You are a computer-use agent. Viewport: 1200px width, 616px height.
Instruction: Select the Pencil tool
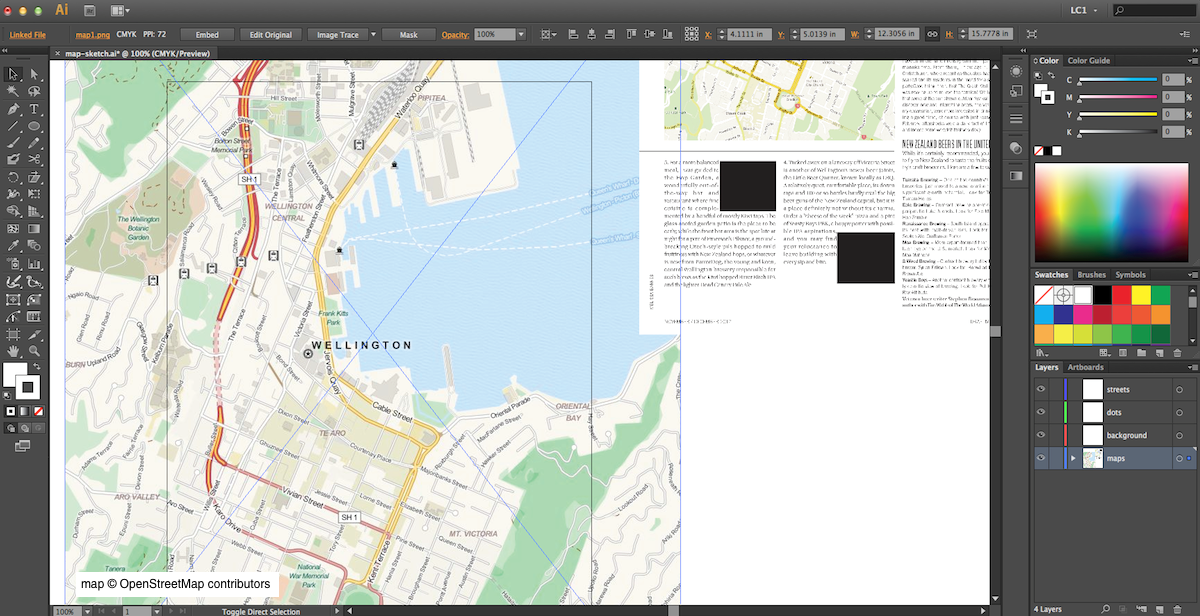pos(34,143)
